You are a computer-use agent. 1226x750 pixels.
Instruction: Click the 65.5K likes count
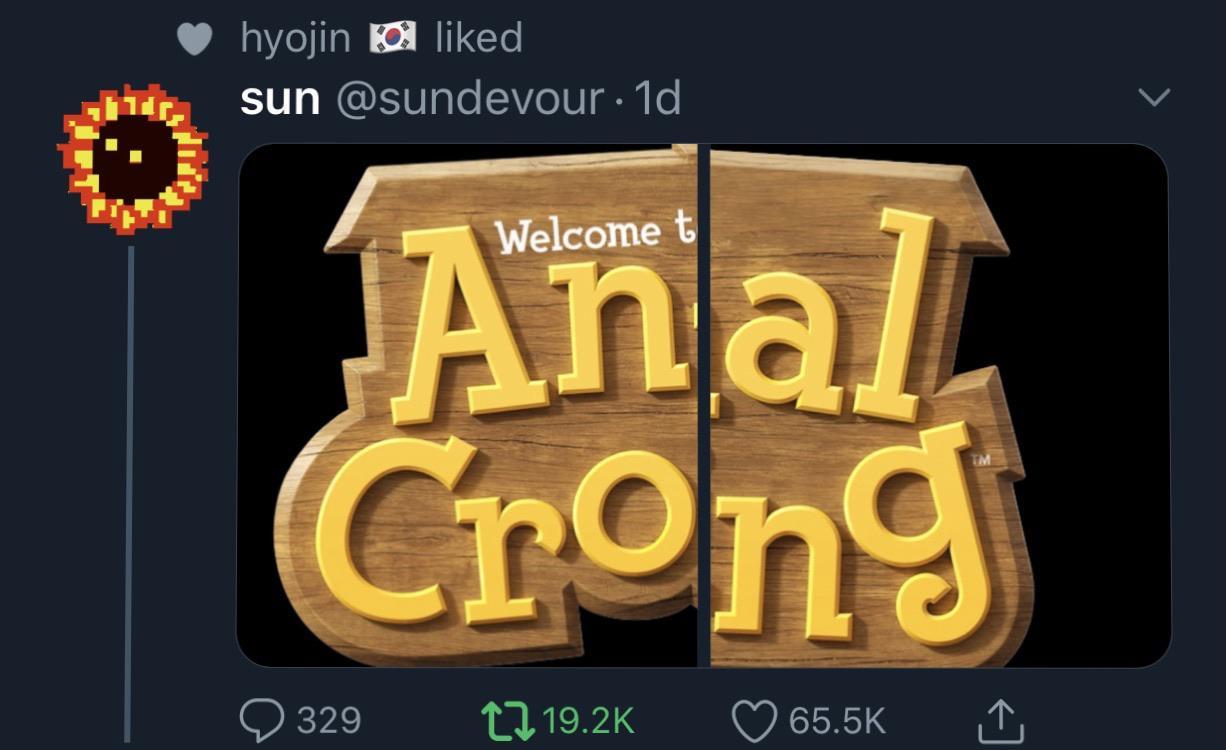pos(837,720)
